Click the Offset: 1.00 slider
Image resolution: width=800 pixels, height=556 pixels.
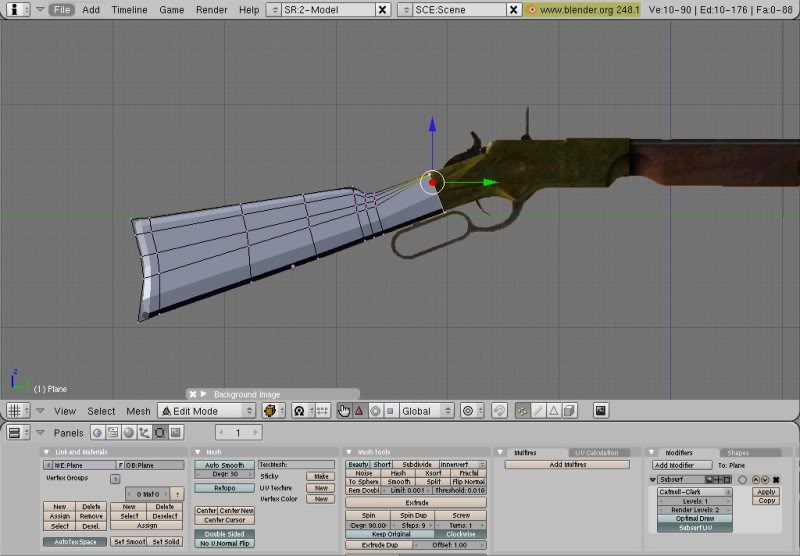click(450, 545)
